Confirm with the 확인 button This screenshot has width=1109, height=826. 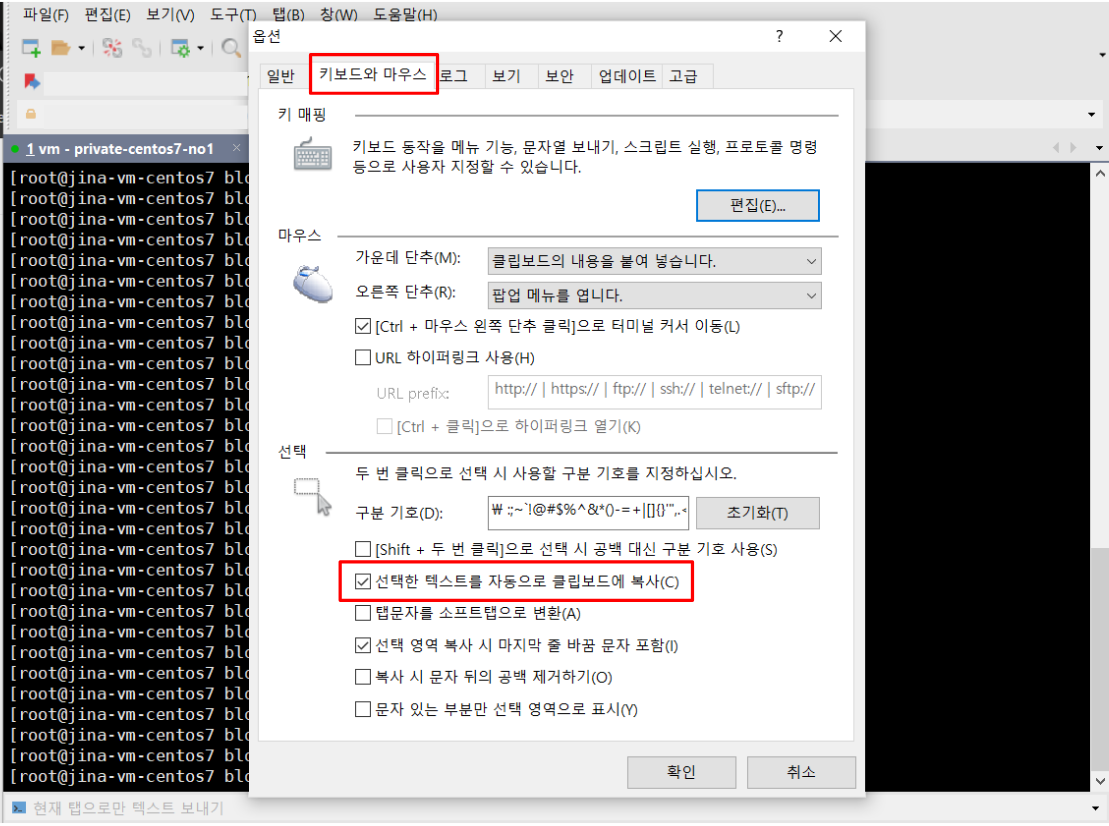point(681,772)
